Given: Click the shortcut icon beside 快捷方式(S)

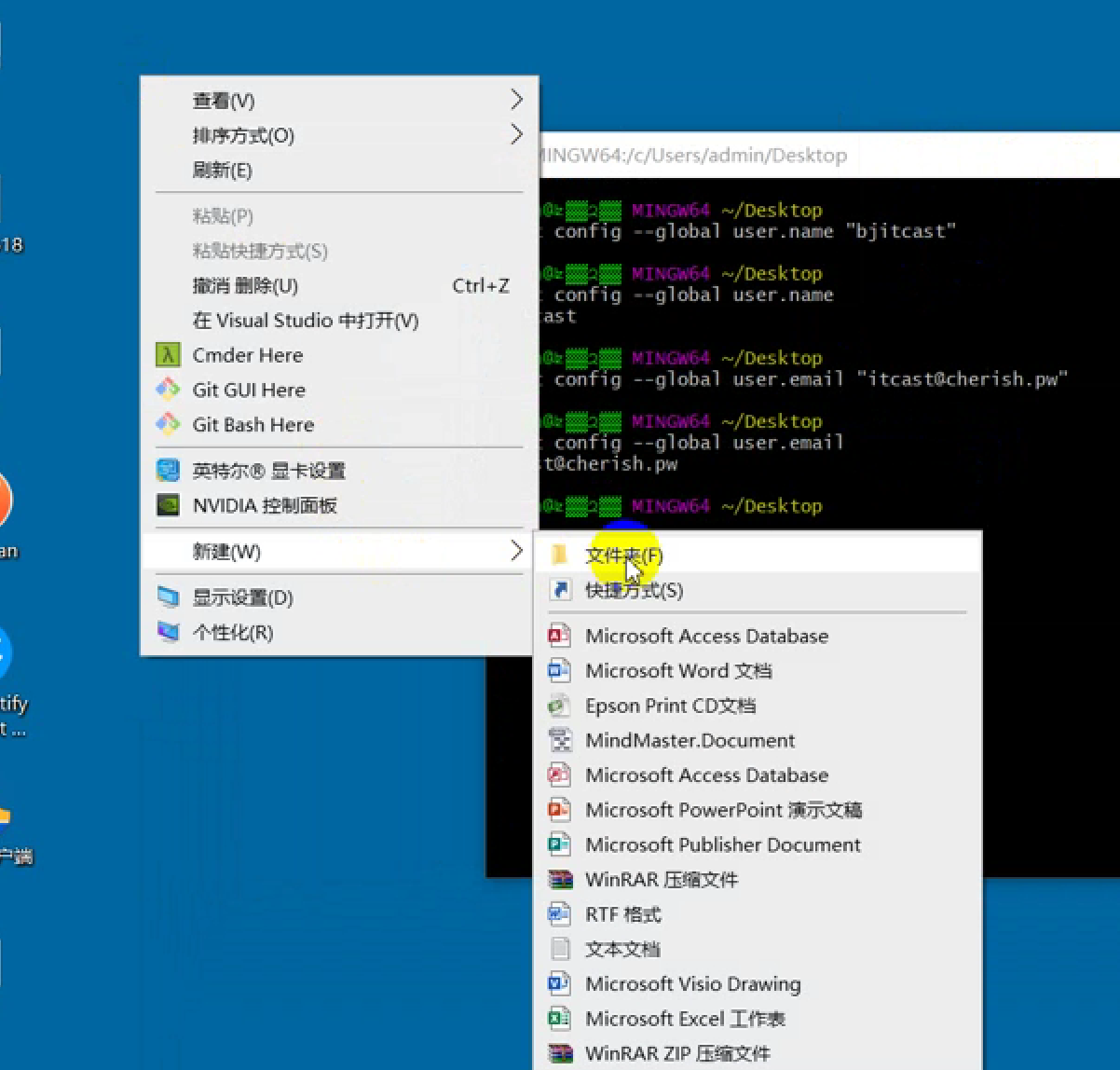Looking at the screenshot, I should click(x=560, y=590).
